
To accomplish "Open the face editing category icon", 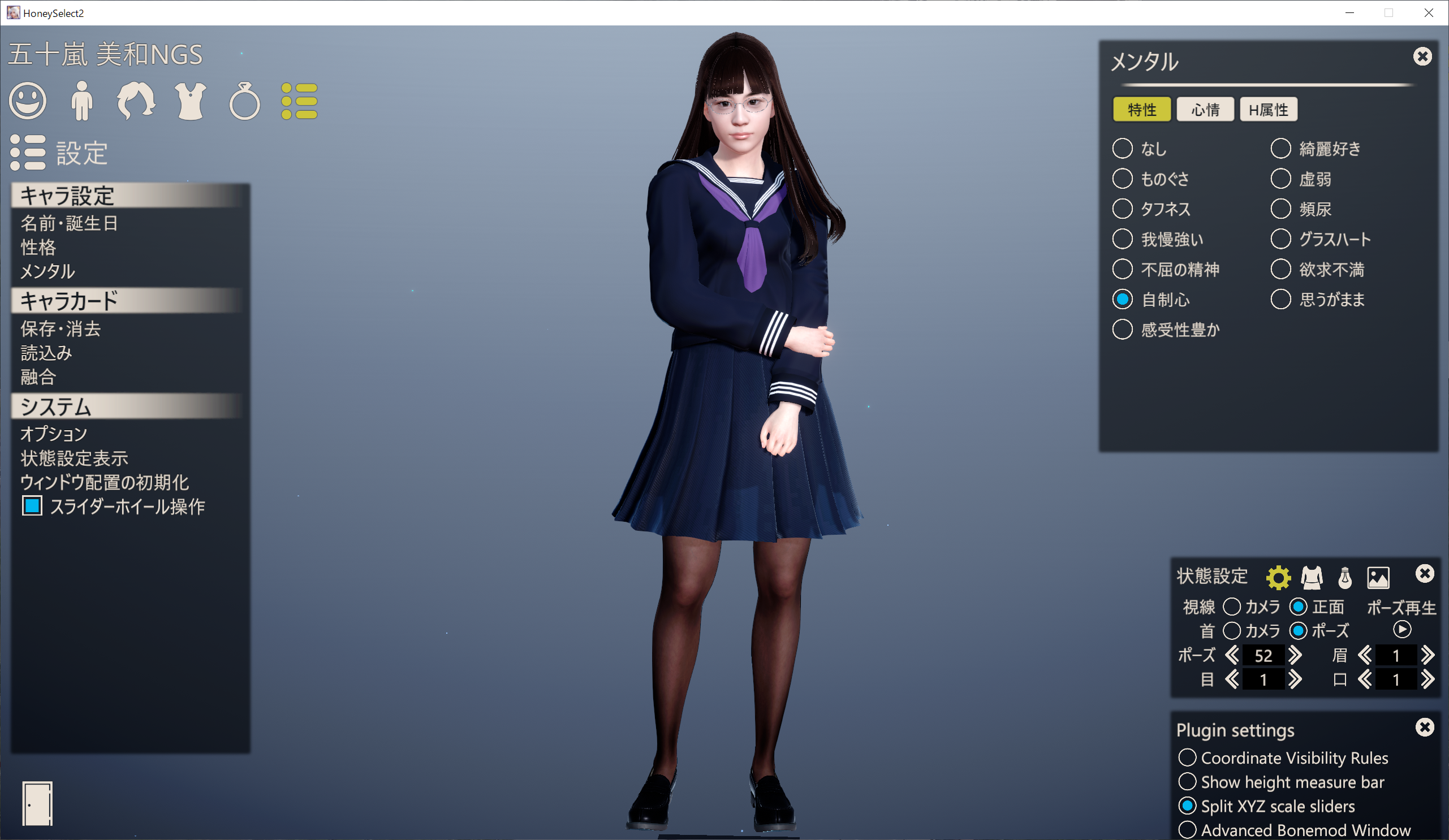I will point(28,101).
